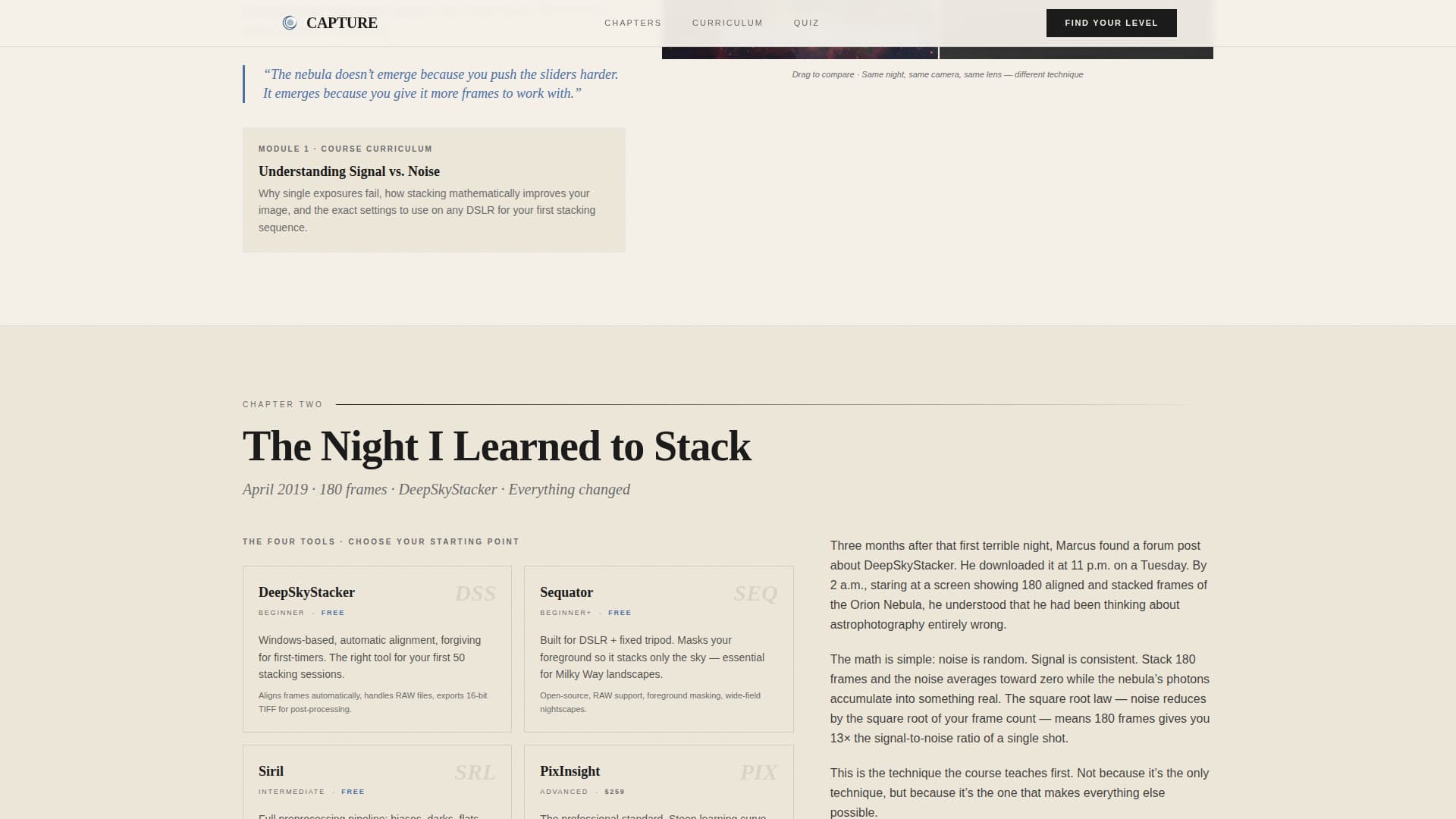Click the INTERMEDIATE level label on Siril

click(291, 792)
